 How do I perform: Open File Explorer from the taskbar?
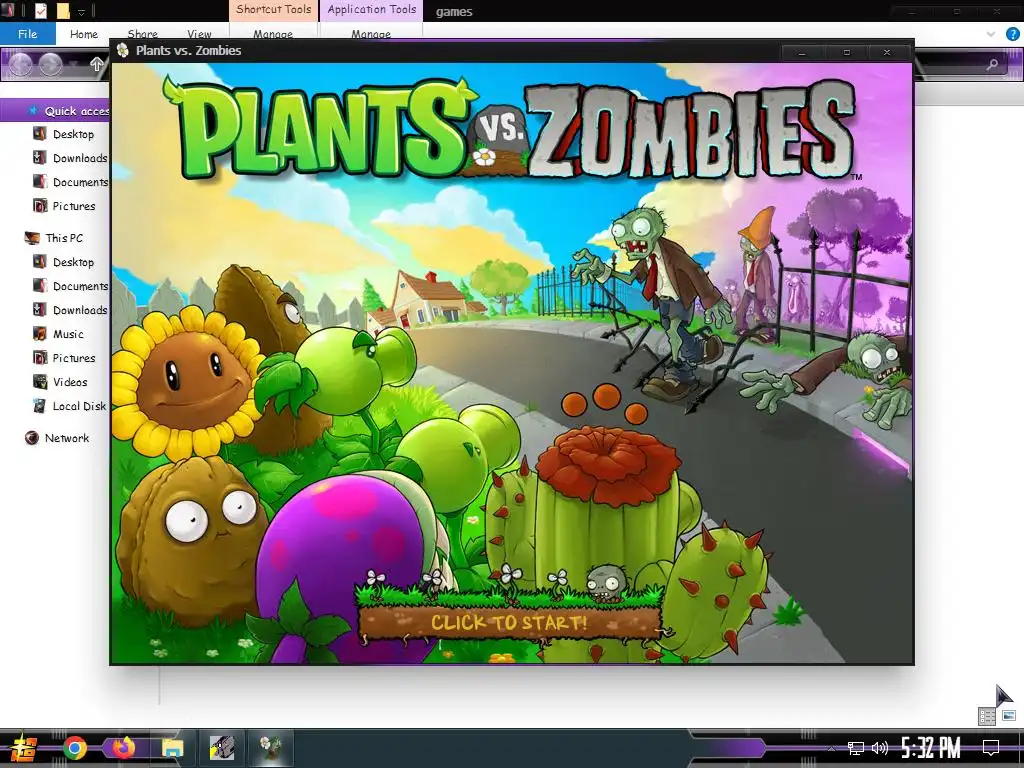point(172,748)
